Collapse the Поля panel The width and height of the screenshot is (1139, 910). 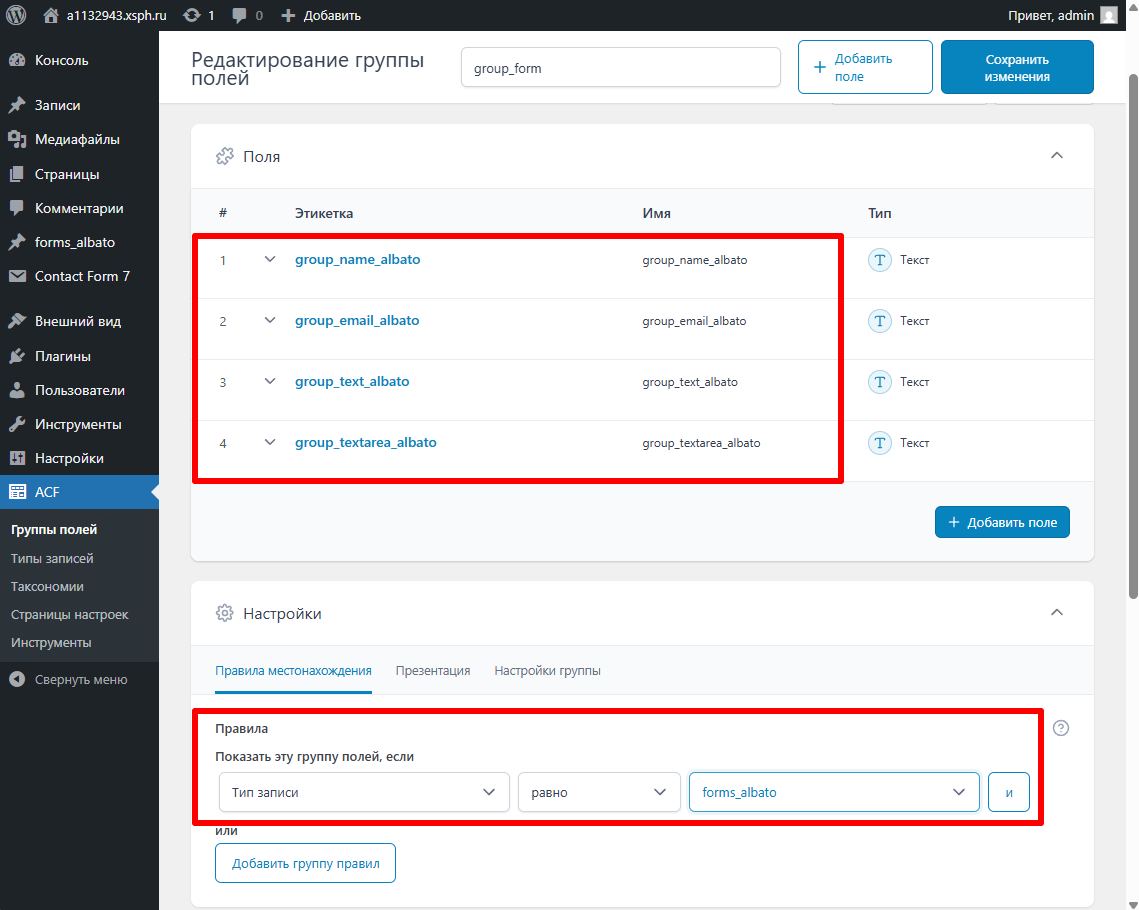(1057, 156)
